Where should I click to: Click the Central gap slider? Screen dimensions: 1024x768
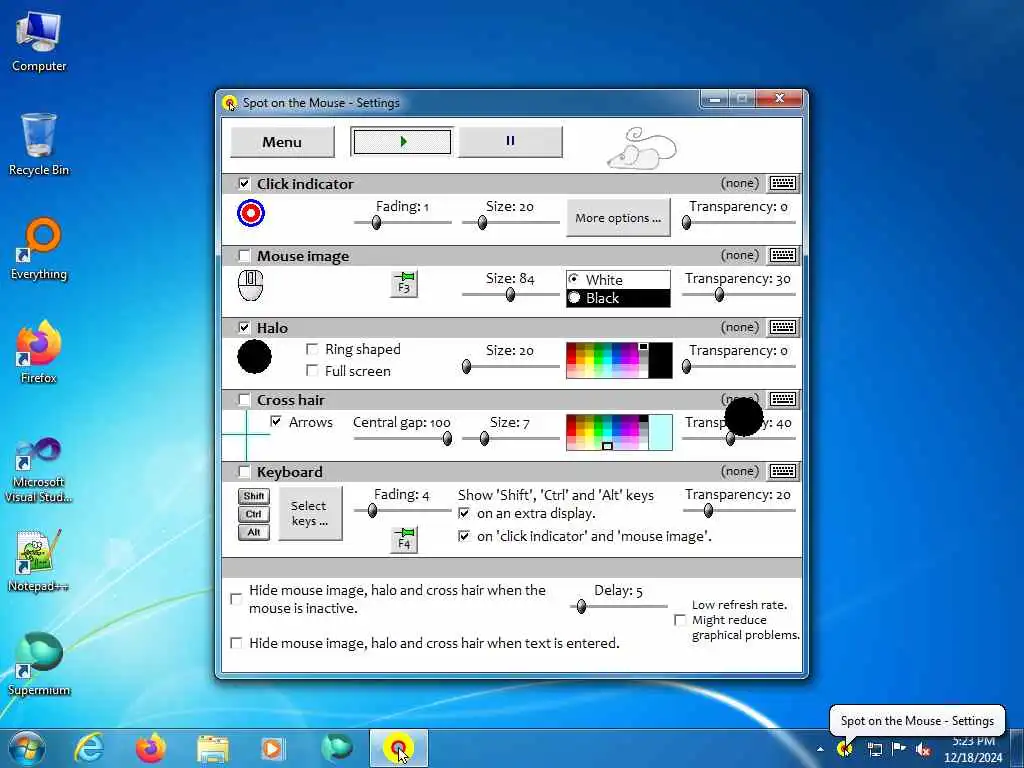click(402, 439)
